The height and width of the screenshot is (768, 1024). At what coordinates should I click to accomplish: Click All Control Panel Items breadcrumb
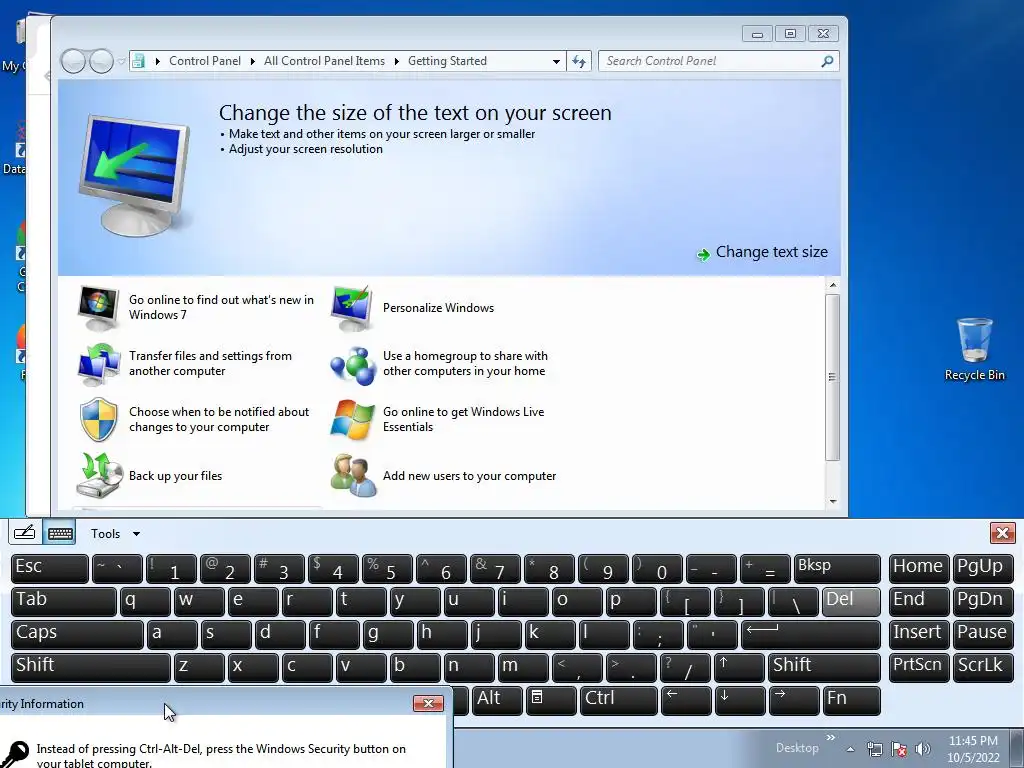point(325,61)
